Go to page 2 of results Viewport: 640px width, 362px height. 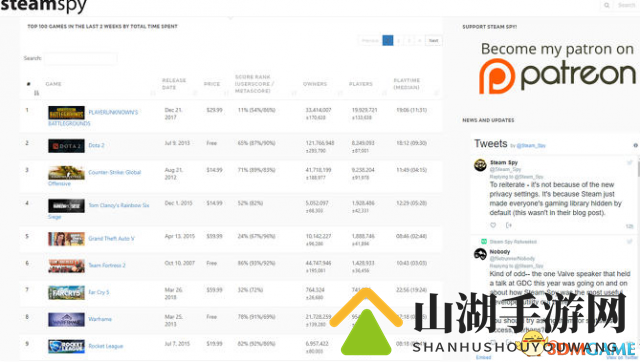click(399, 40)
